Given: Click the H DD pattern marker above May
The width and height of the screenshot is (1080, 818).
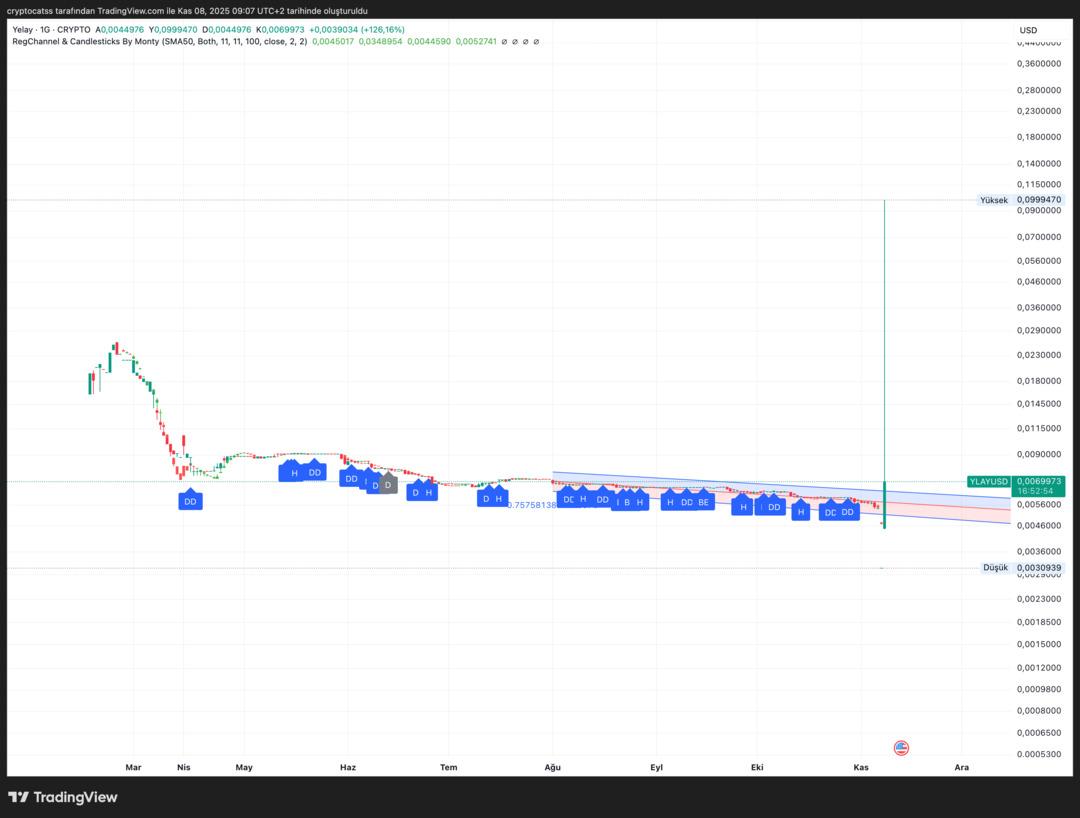Looking at the screenshot, I should pyautogui.click(x=305, y=471).
